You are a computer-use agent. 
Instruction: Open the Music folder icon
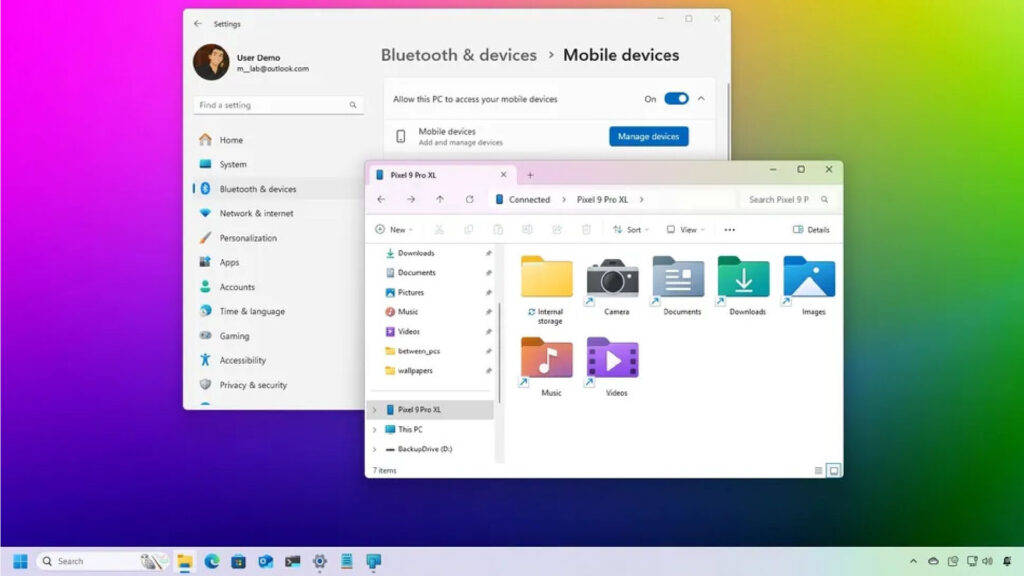coord(546,359)
